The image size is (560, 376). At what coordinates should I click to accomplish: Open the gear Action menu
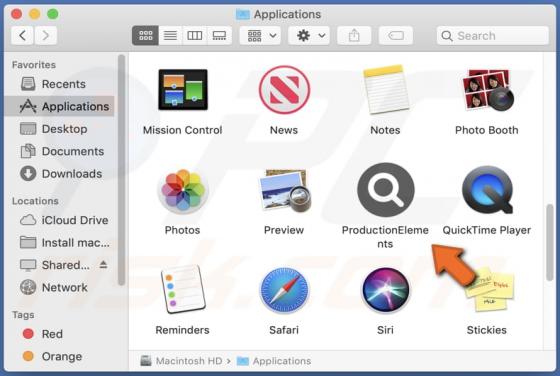coord(309,35)
